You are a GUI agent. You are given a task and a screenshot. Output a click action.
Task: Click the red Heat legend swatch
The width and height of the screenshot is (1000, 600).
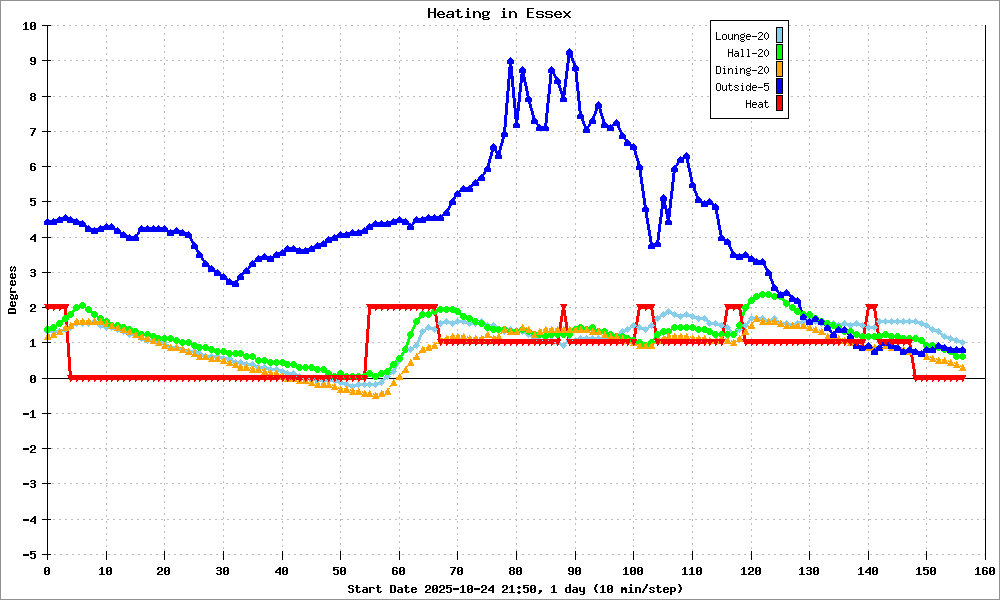pyautogui.click(x=779, y=104)
